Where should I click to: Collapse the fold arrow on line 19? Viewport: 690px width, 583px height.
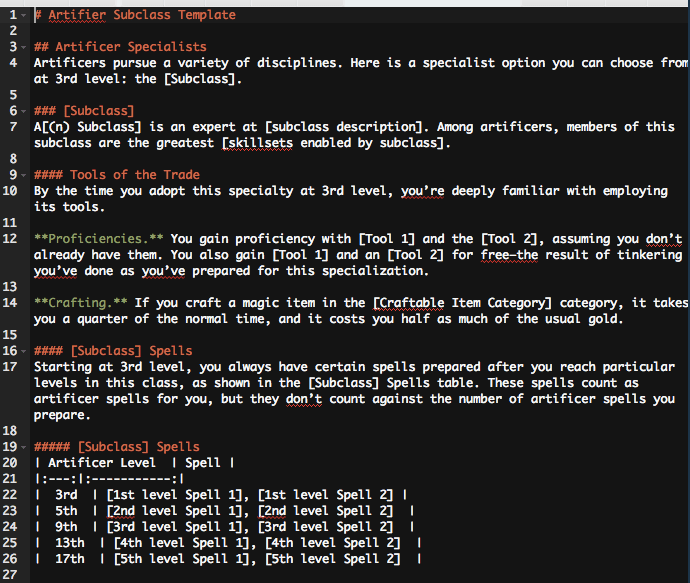coord(22,446)
